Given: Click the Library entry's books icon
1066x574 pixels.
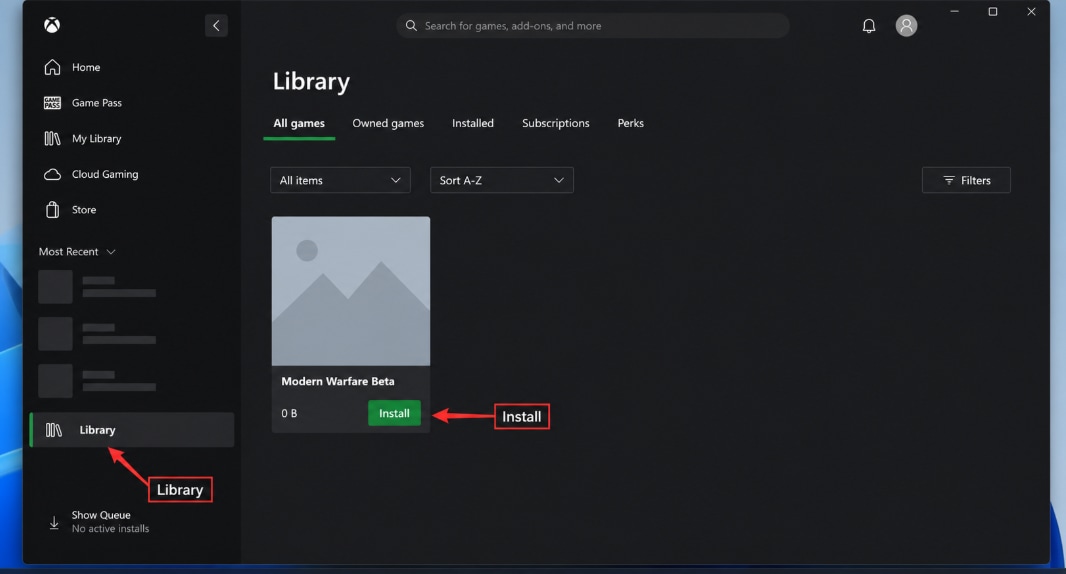Looking at the screenshot, I should (x=54, y=430).
